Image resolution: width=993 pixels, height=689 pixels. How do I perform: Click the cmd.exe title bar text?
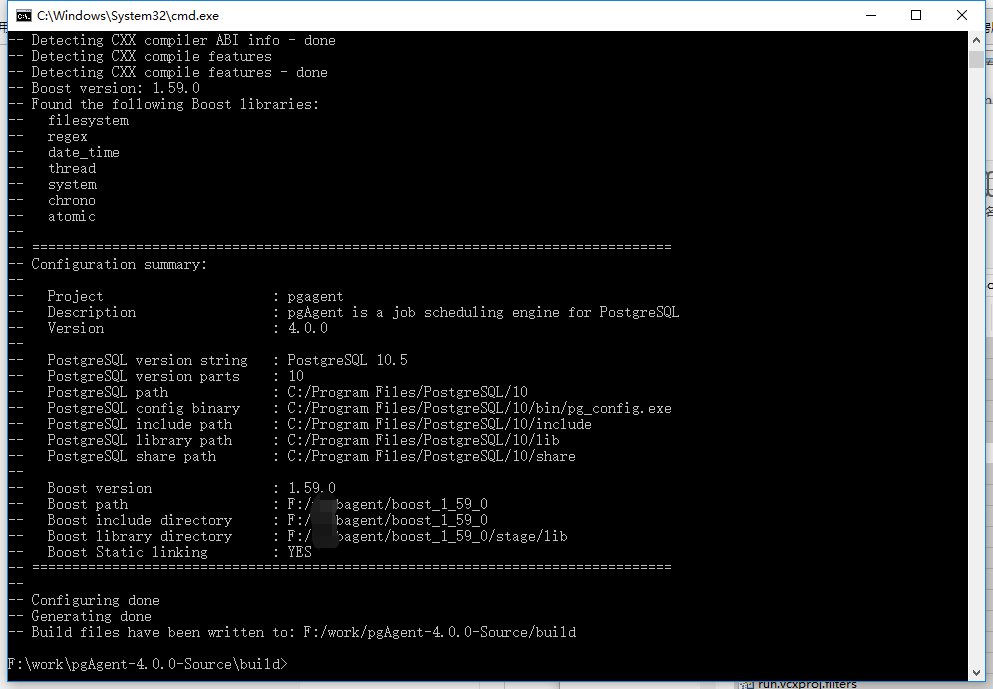point(128,16)
